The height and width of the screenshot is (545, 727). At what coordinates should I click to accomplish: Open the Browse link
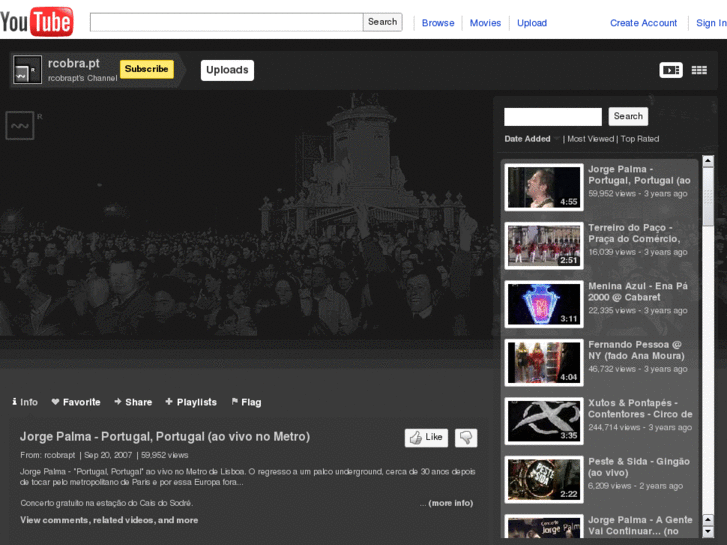(x=438, y=23)
